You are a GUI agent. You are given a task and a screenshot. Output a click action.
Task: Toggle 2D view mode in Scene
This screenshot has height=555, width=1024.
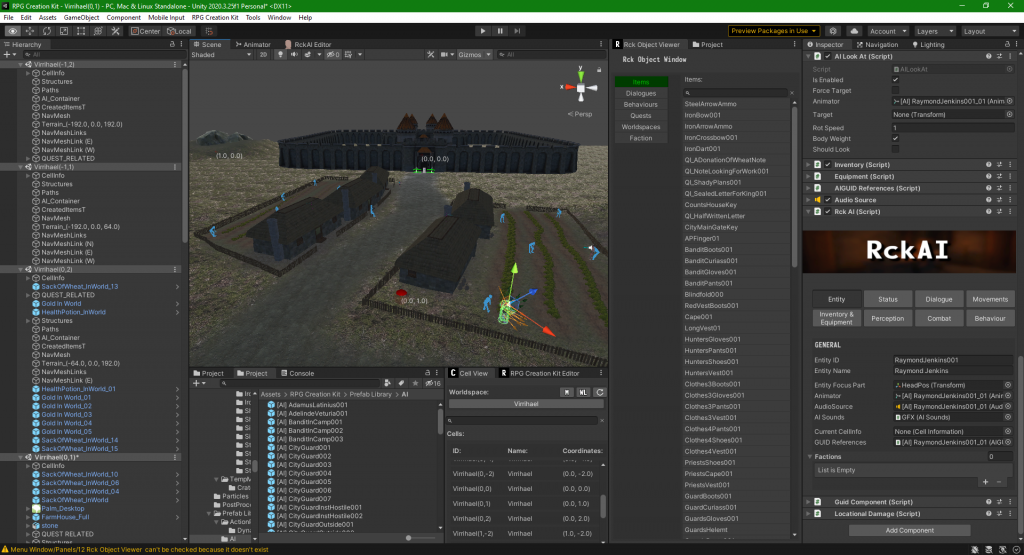coord(263,55)
